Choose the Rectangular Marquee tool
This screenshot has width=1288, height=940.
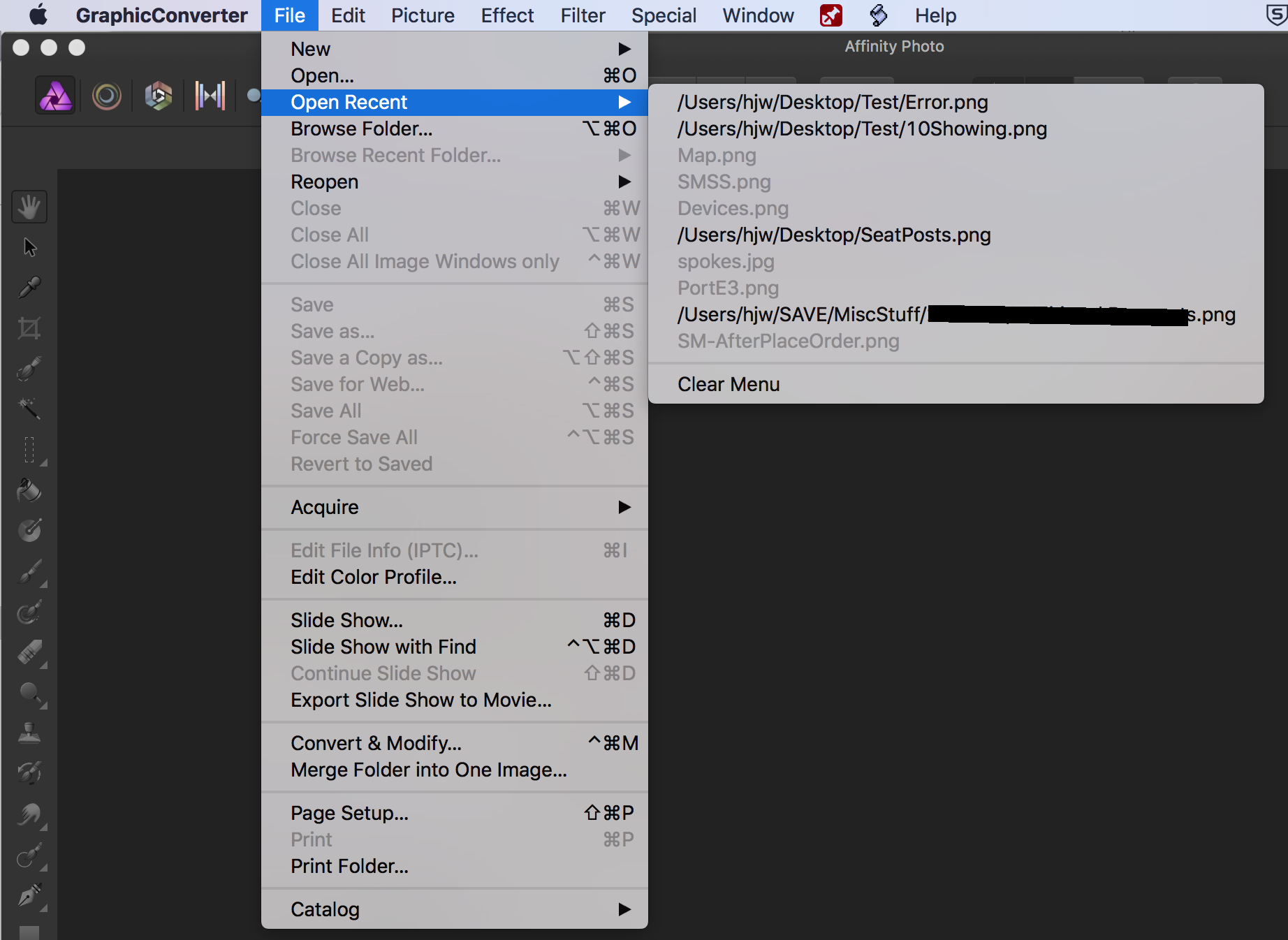click(x=29, y=450)
